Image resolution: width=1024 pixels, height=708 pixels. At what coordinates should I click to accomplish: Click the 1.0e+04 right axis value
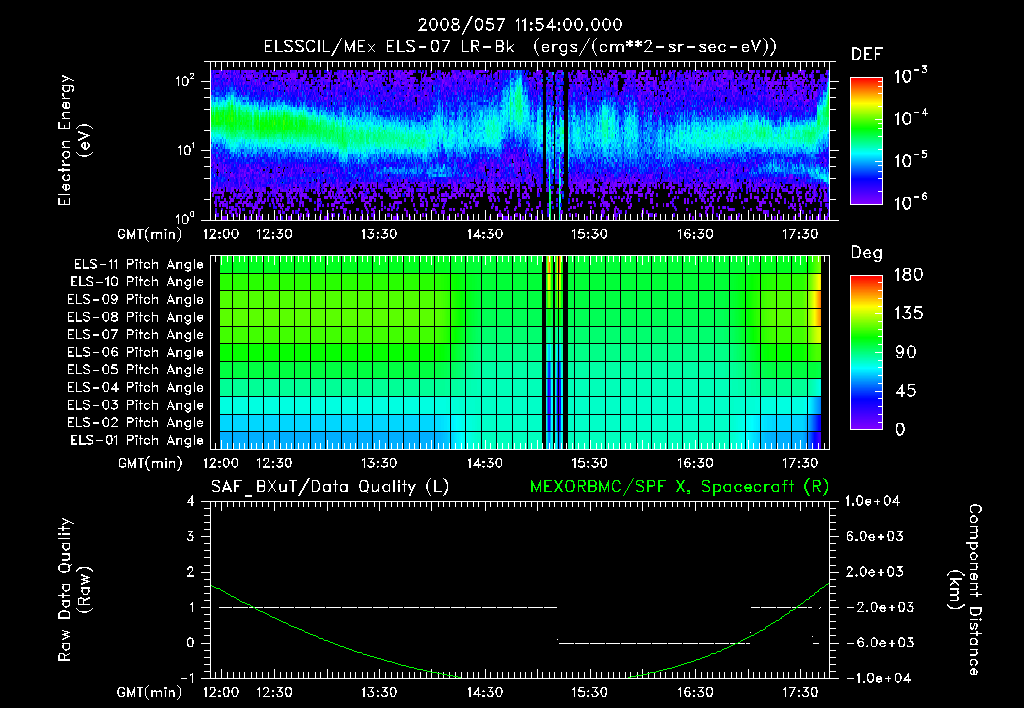click(872, 501)
